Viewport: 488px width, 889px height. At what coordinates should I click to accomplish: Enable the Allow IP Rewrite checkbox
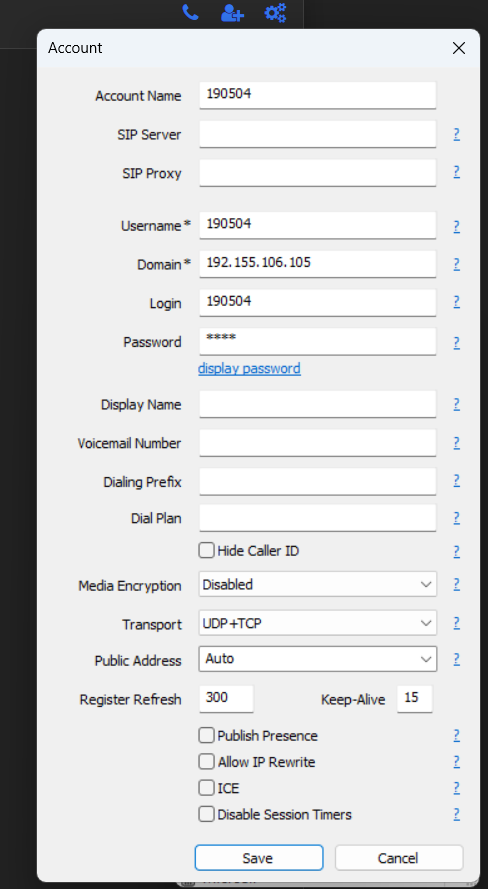pos(206,761)
